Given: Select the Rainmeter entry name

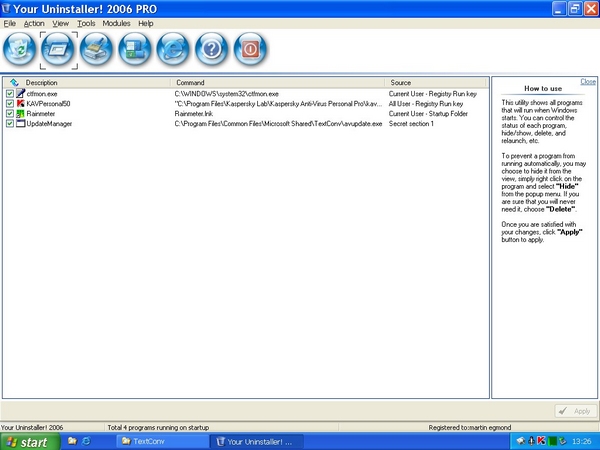Looking at the screenshot, I should tap(41, 114).
